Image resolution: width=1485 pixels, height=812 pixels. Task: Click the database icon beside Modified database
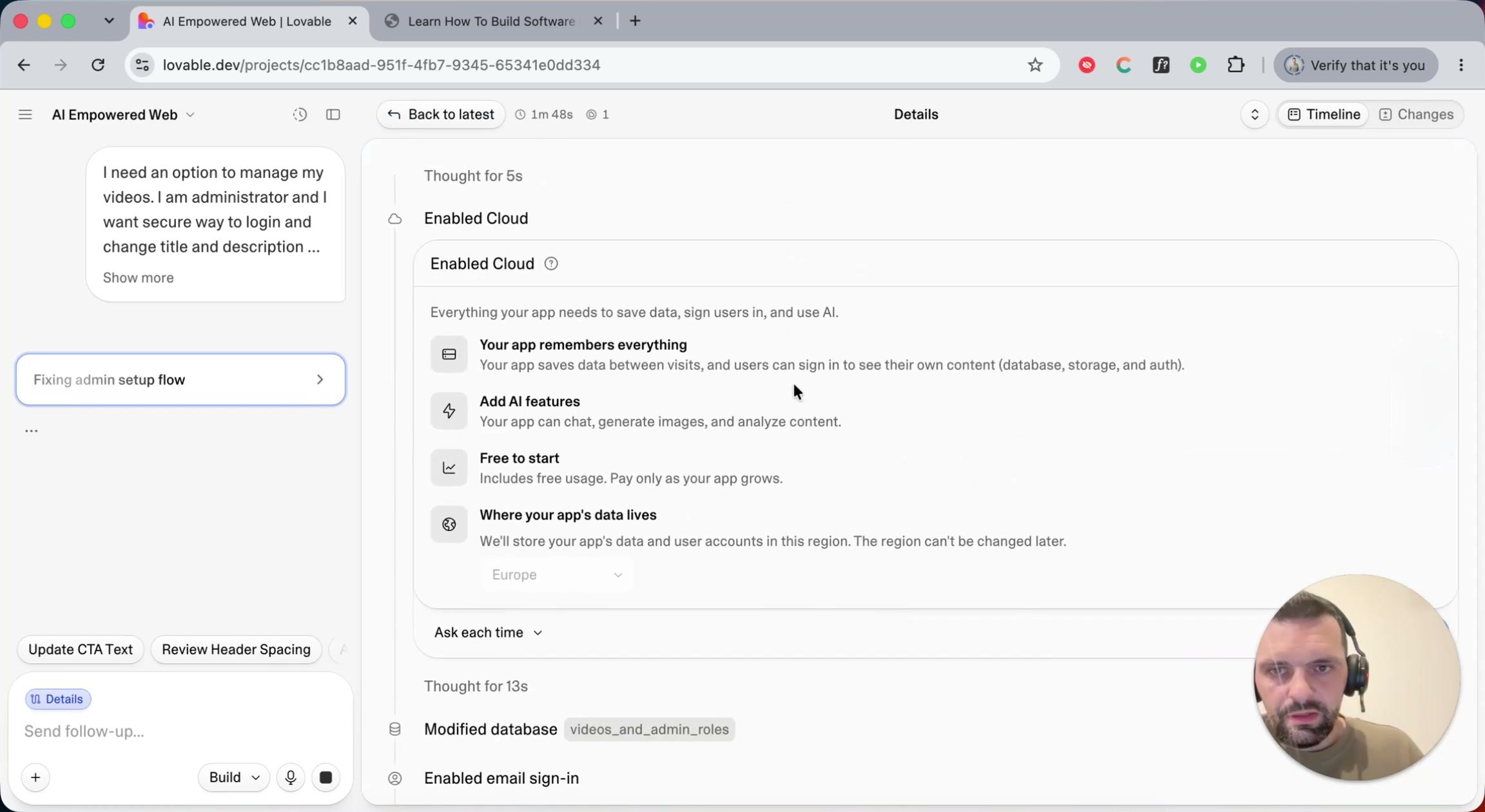(x=395, y=730)
